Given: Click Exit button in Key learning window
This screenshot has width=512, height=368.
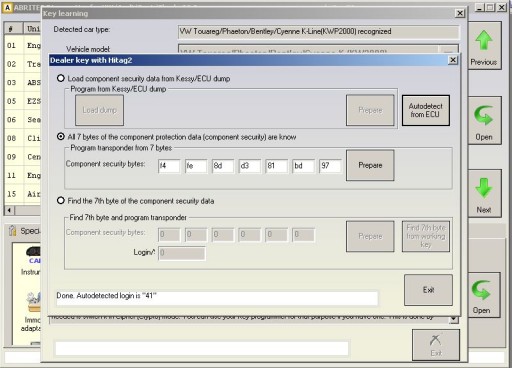Looking at the screenshot, I should (436, 345).
